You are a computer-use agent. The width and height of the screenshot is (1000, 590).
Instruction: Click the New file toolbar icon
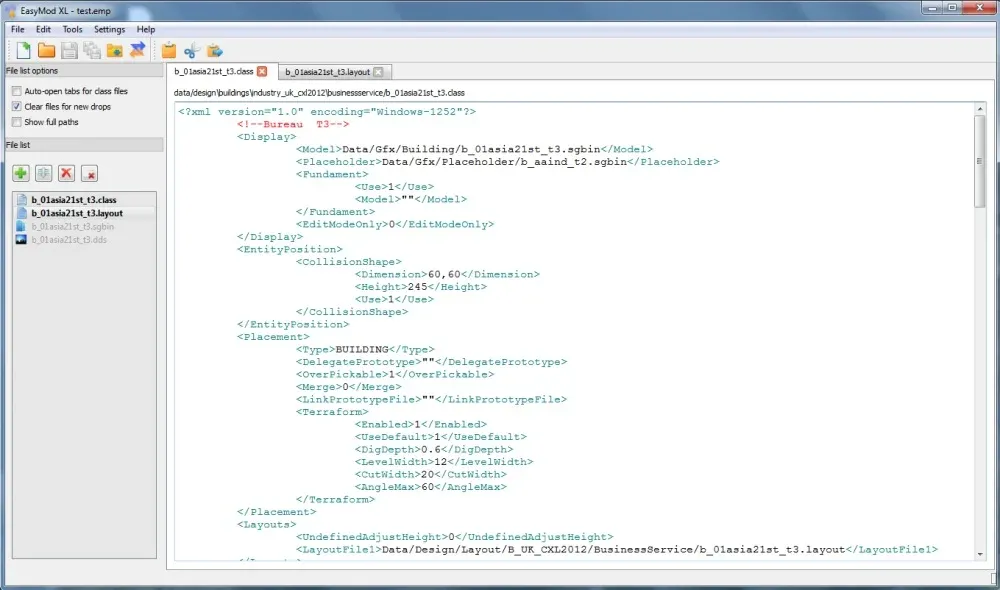pos(23,50)
